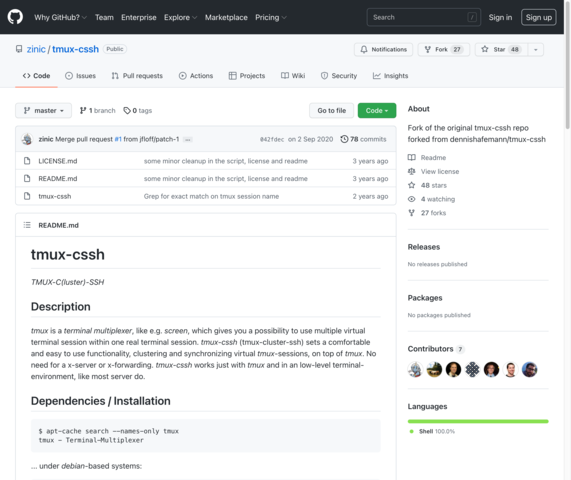Click the Contributors heading link
The height and width of the screenshot is (480, 571).
click(x=430, y=349)
